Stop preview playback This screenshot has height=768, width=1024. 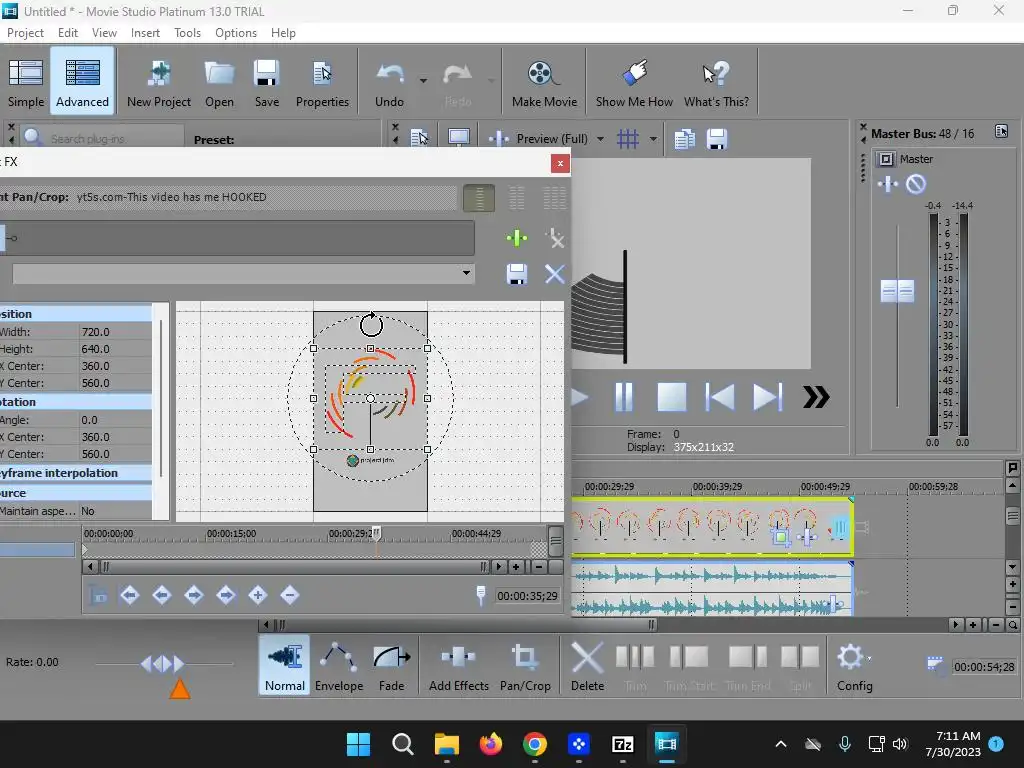(671, 397)
